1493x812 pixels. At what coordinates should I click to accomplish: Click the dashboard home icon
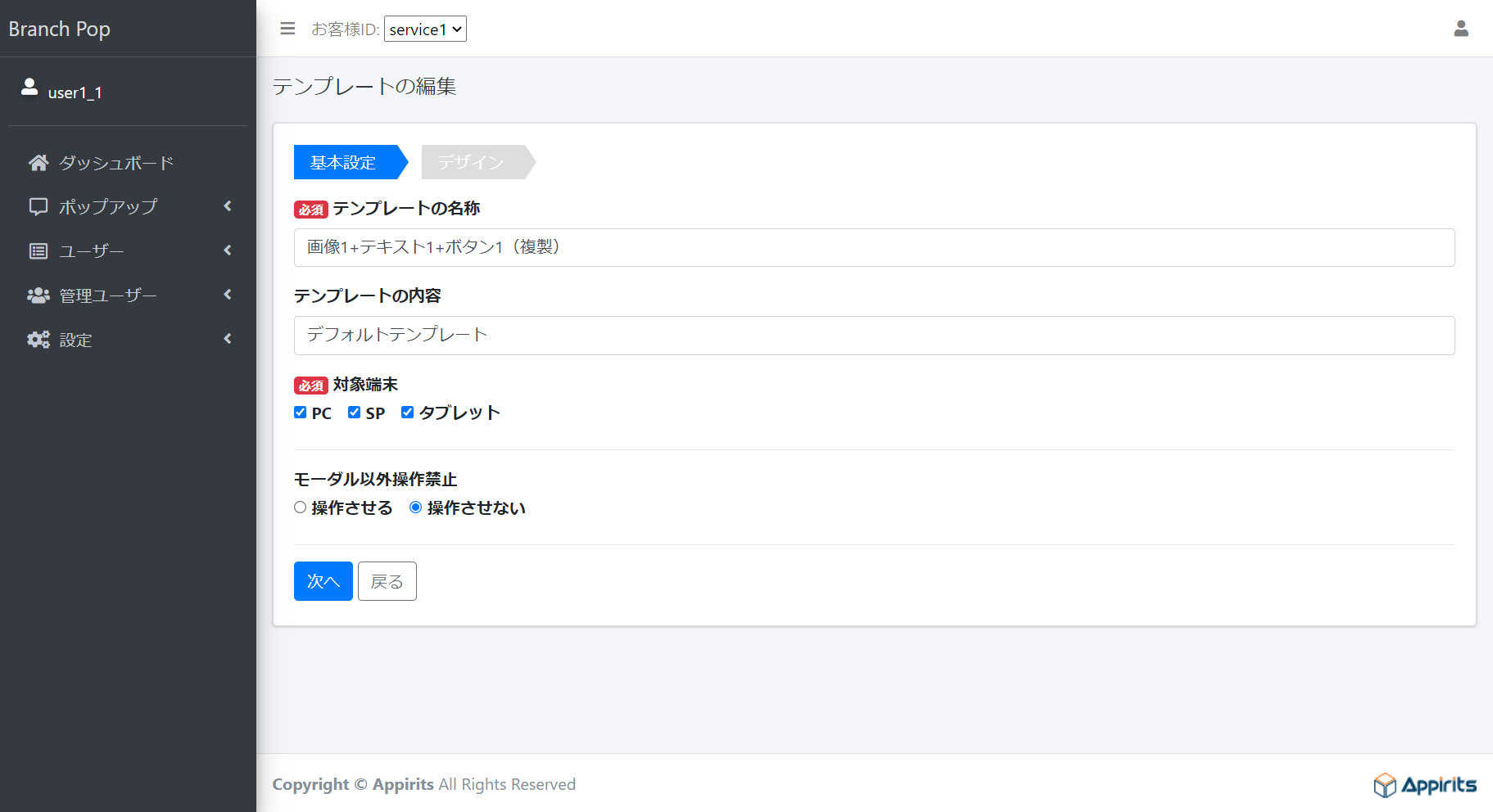[38, 163]
